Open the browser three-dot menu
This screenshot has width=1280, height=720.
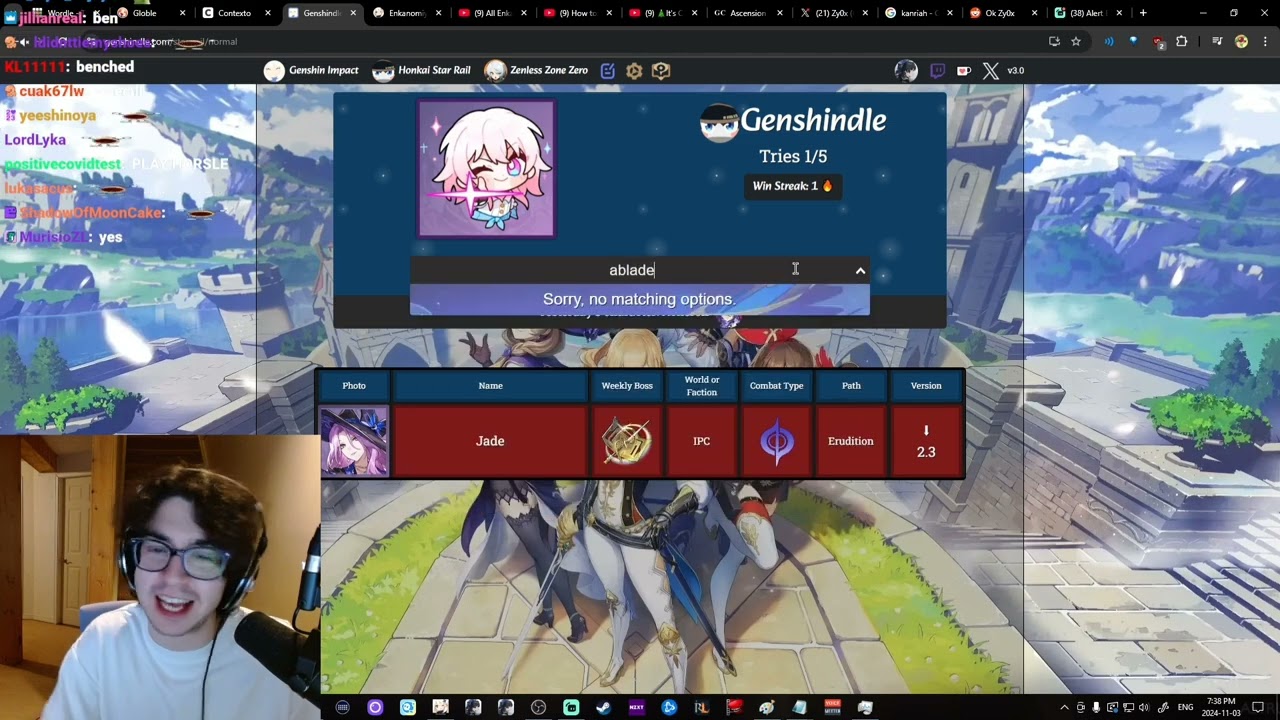pos(1264,42)
